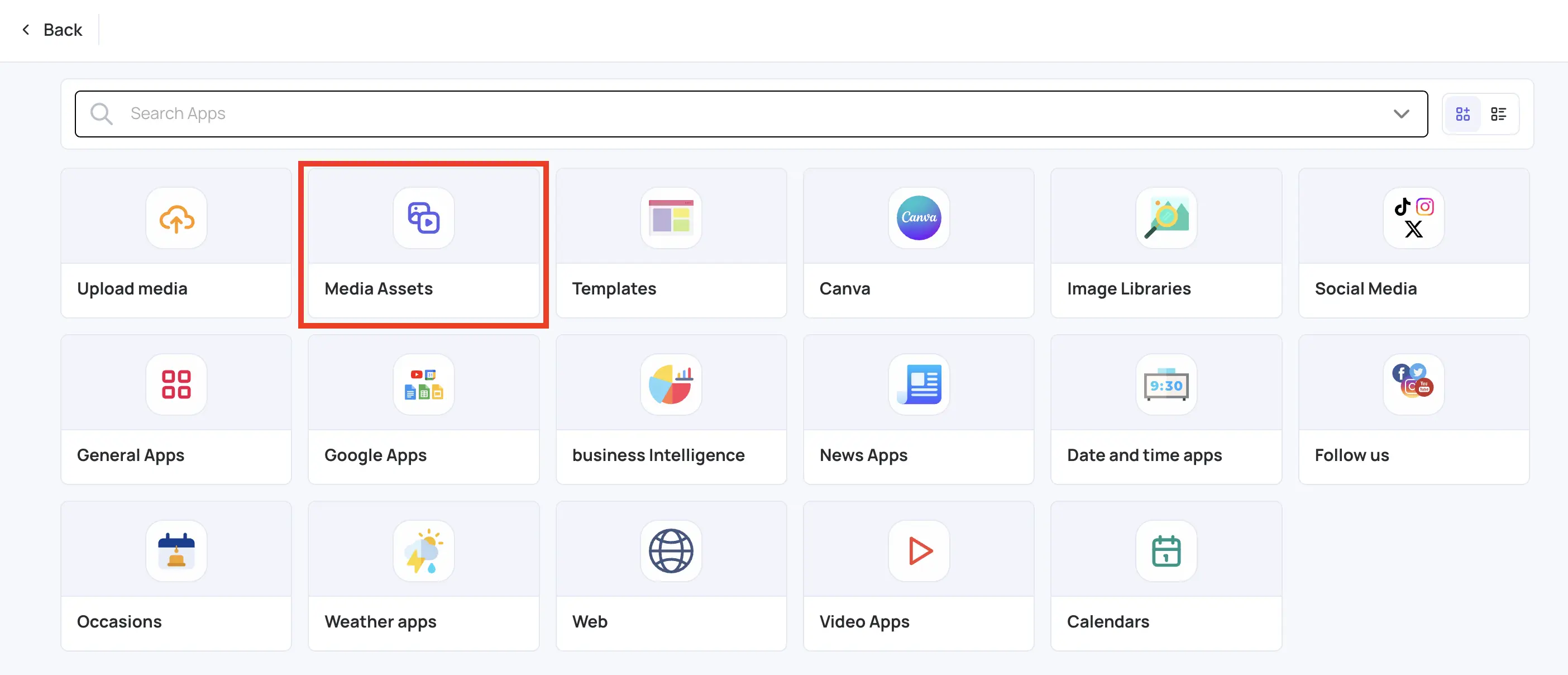Click the Media Assets label
This screenshot has height=675, width=1568.
tap(379, 289)
